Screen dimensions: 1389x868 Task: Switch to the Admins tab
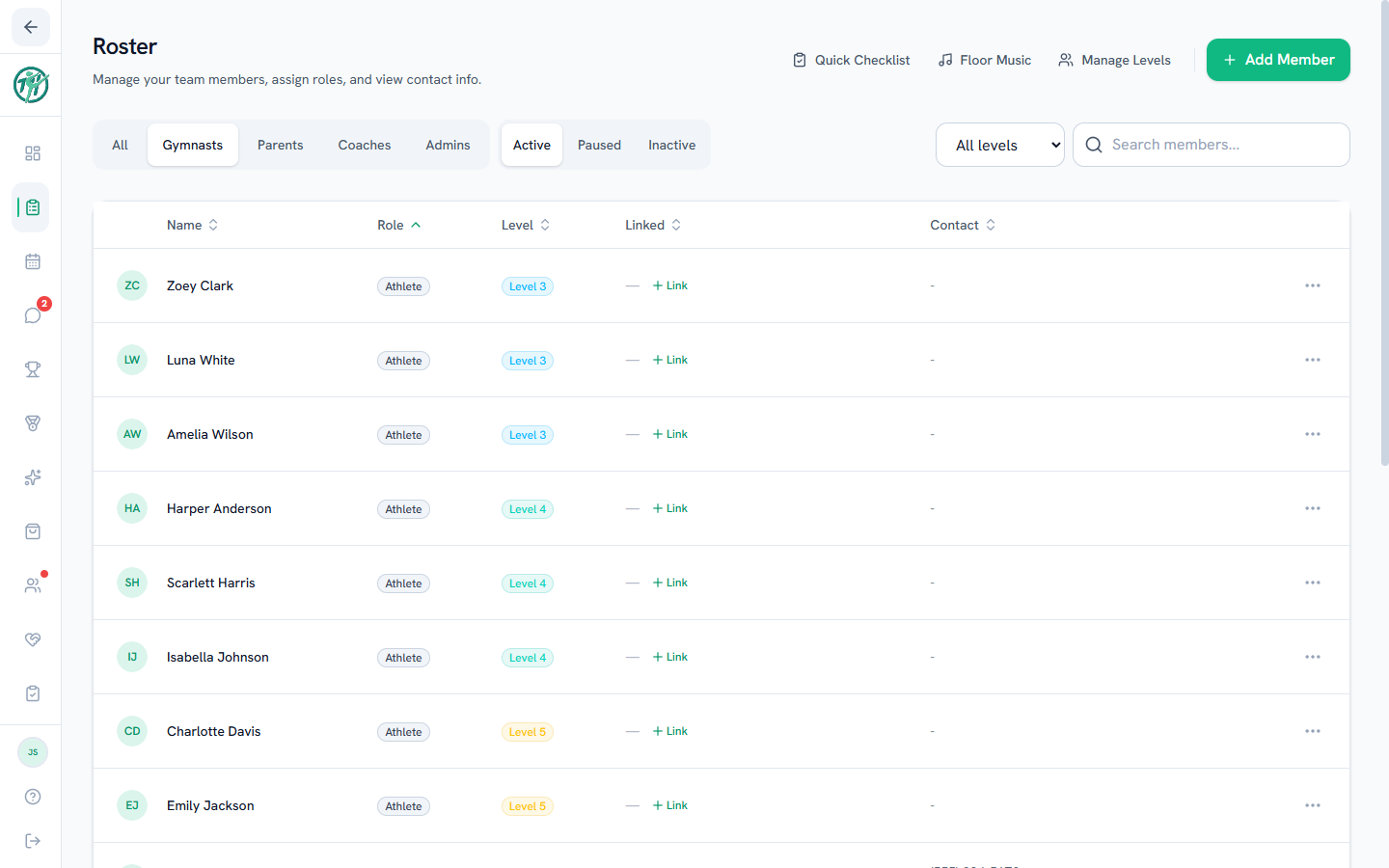(x=449, y=145)
